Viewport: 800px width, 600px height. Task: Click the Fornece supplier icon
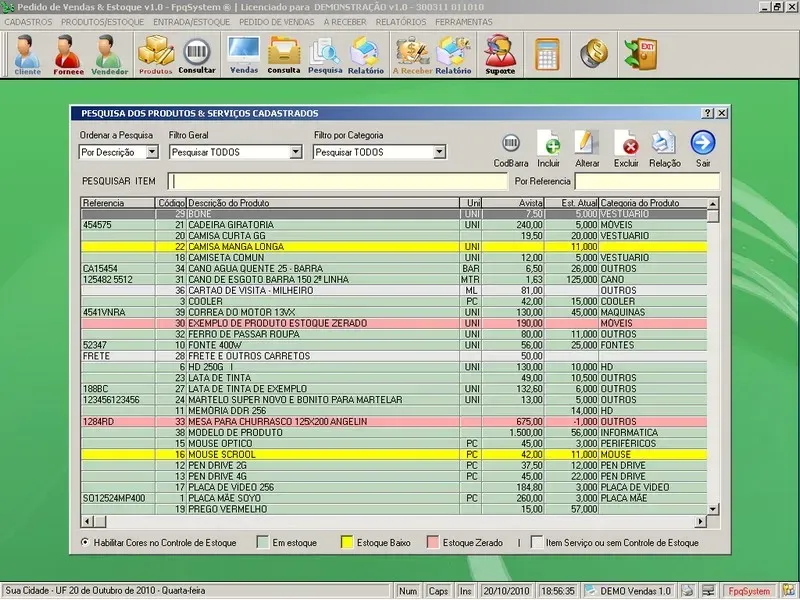pos(69,54)
